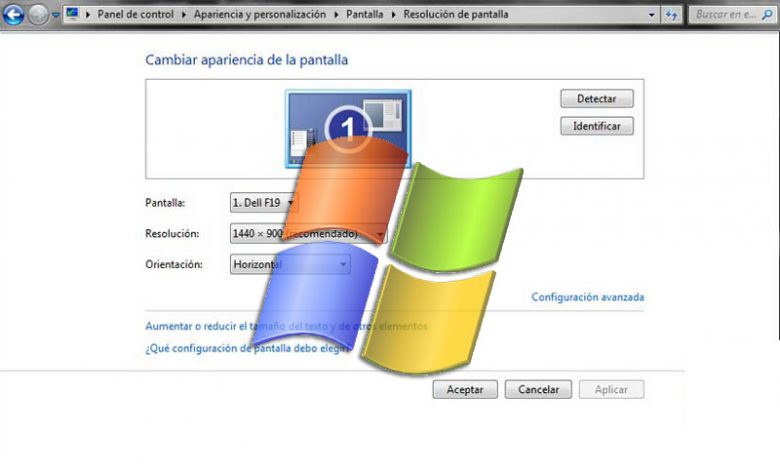Open Configuración avanzada link
This screenshot has height=470, width=780.
587,297
